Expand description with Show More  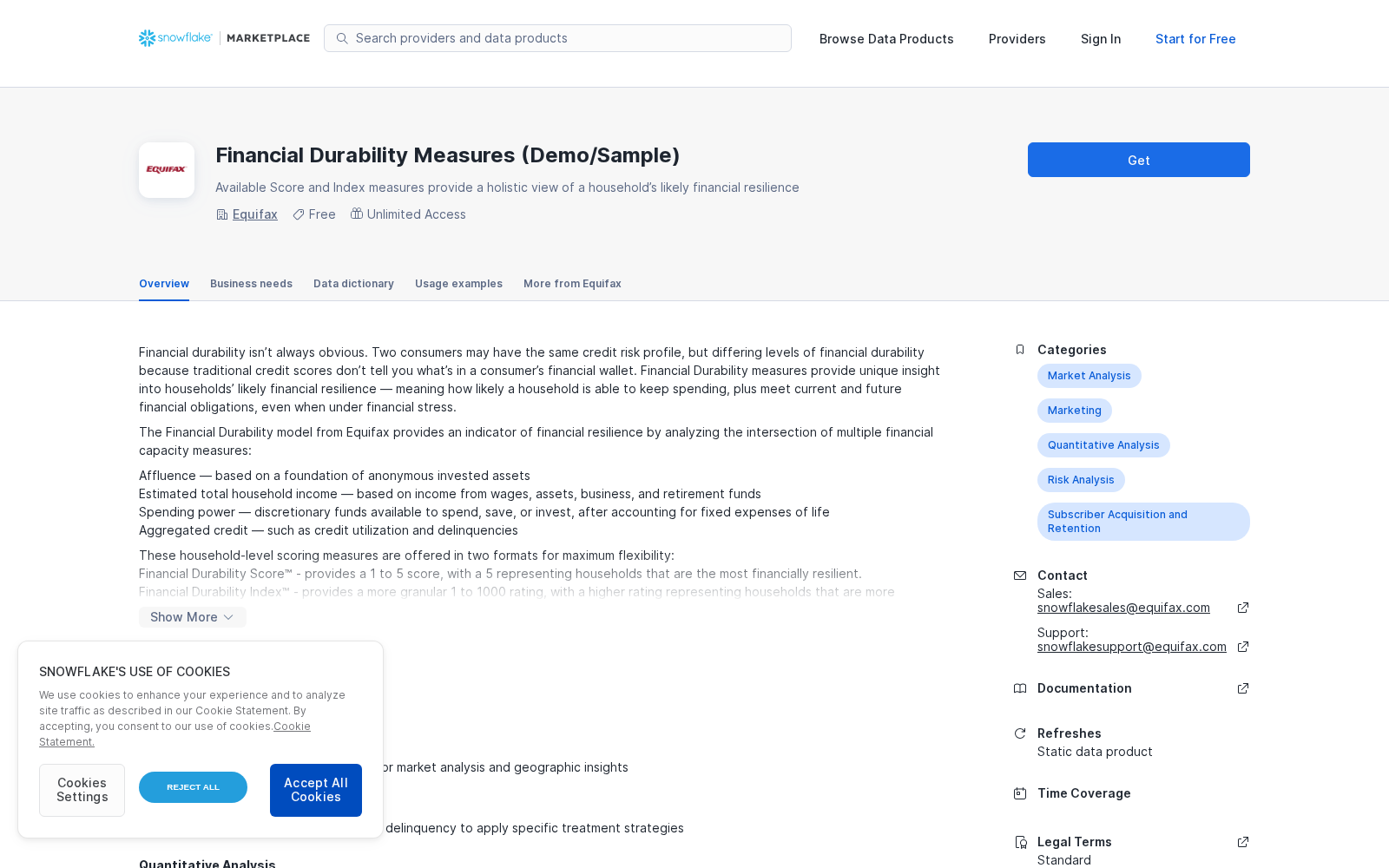point(192,617)
